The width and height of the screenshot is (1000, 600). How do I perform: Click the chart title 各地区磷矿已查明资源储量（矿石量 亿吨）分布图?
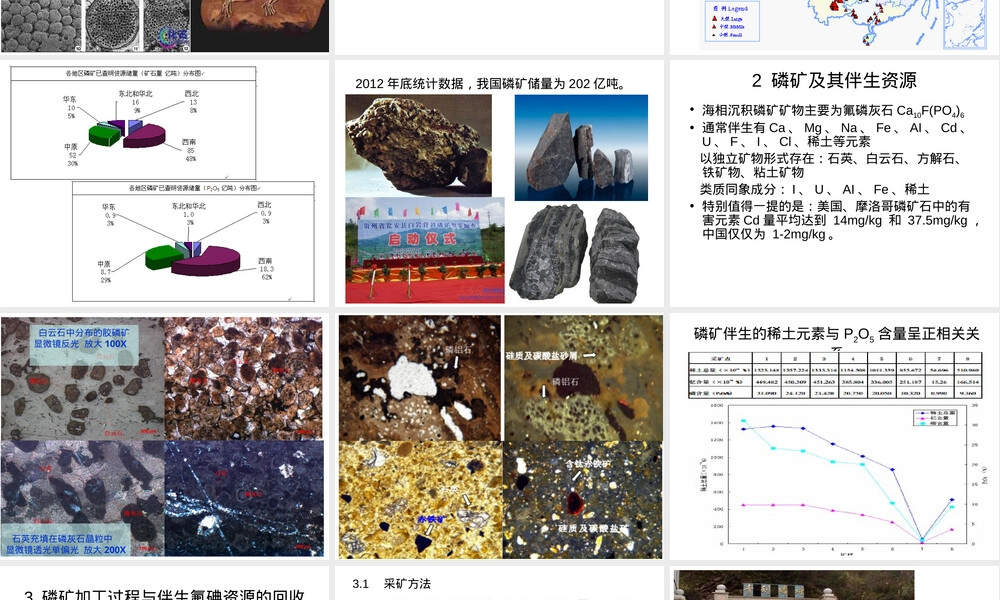pos(133,73)
